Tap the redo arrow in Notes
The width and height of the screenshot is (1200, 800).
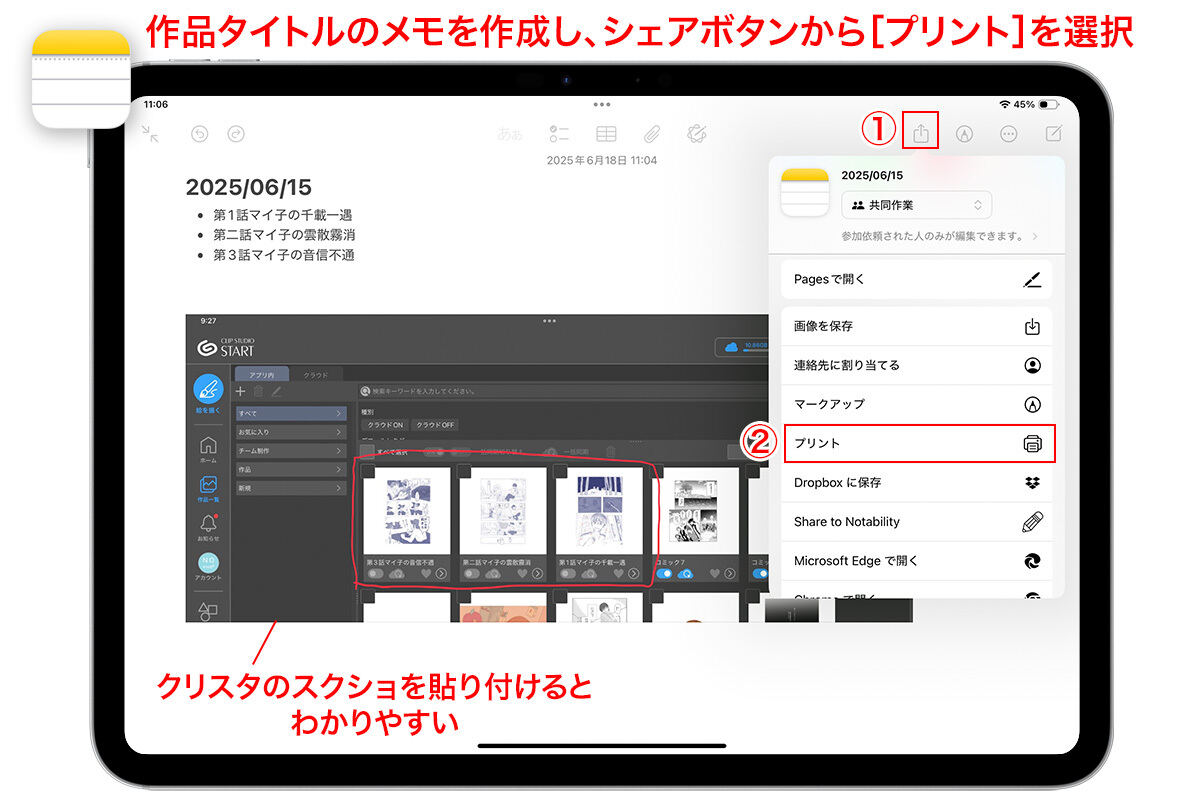(x=235, y=133)
